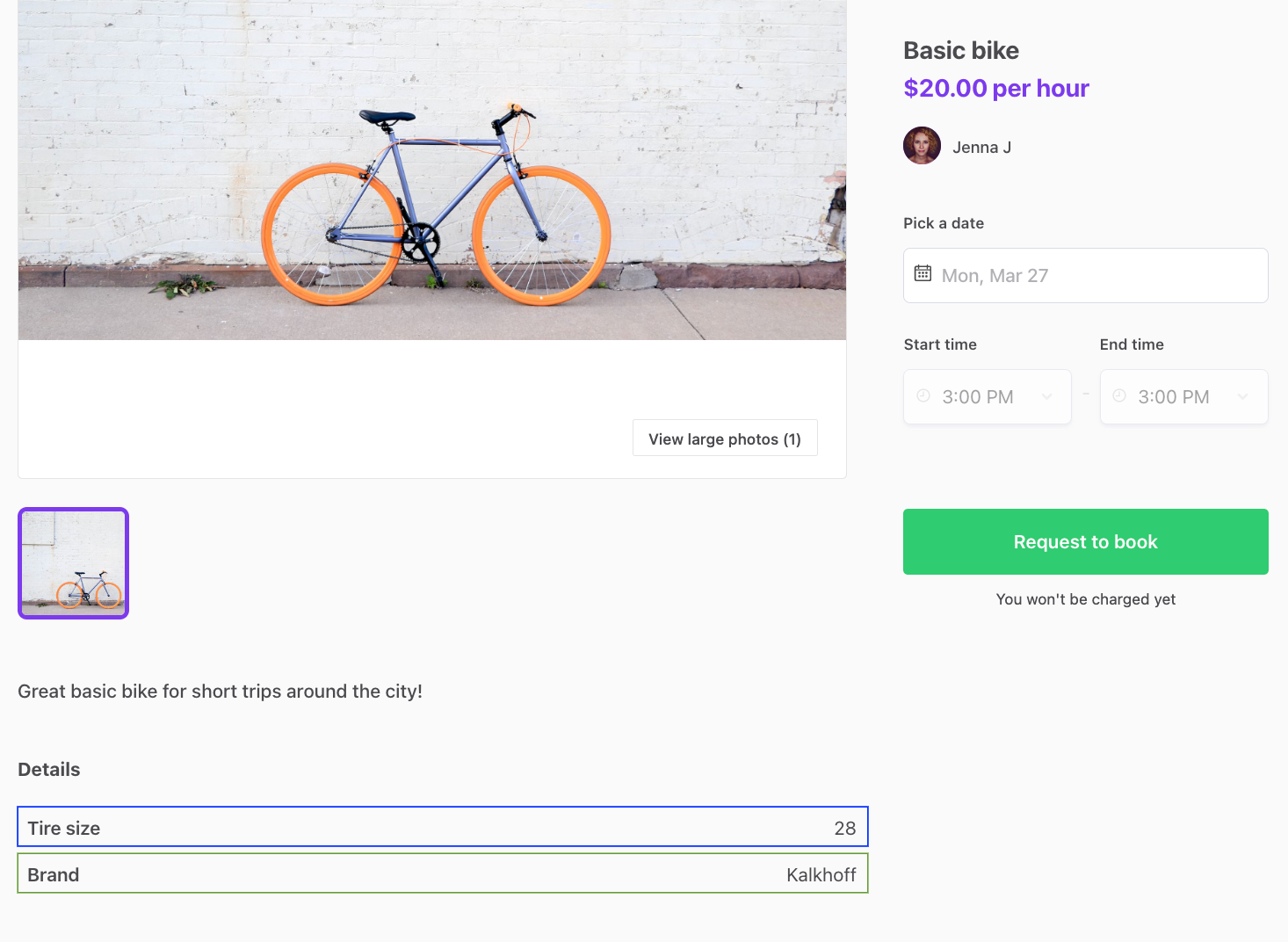Click the Details section heading
1288x942 pixels.
[x=48, y=769]
